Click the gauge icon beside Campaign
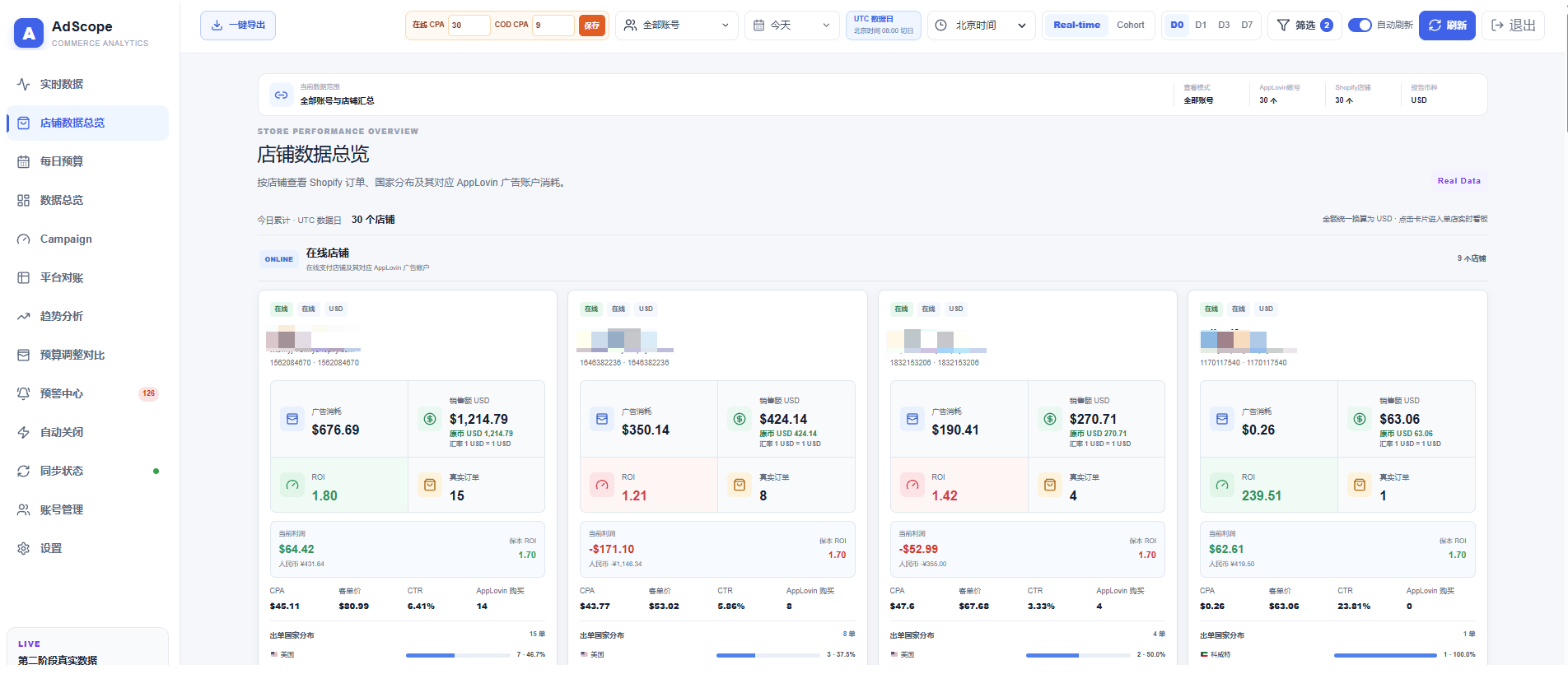1568x688 pixels. 23,239
